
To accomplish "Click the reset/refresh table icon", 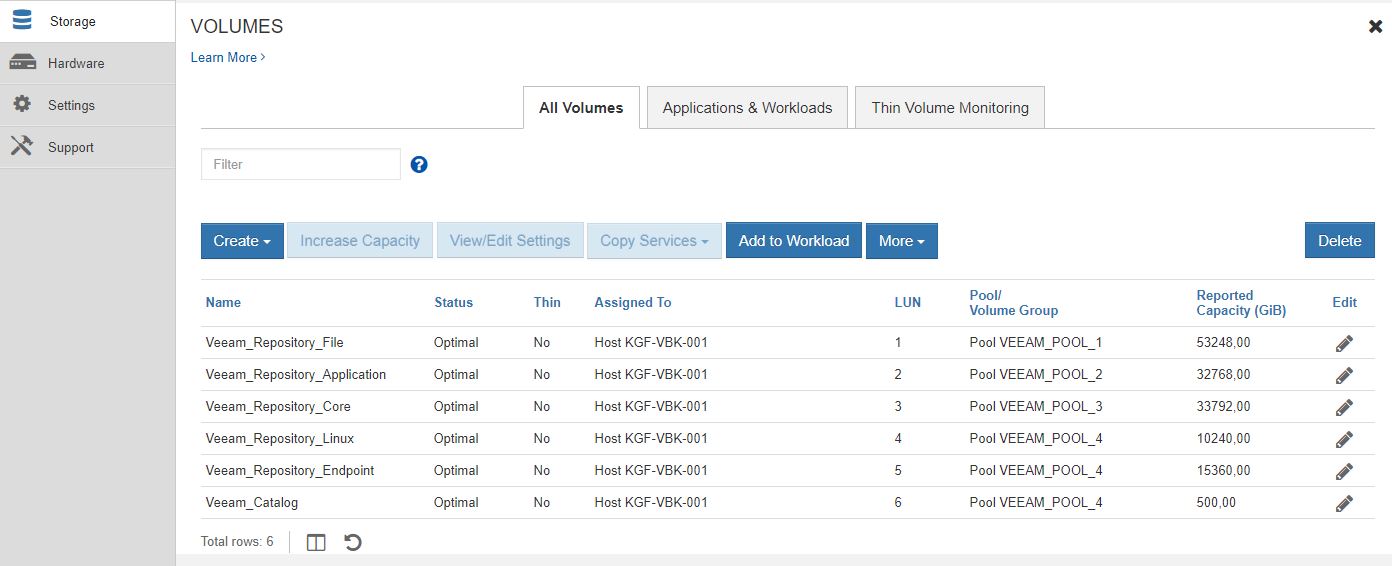I will click(x=353, y=542).
